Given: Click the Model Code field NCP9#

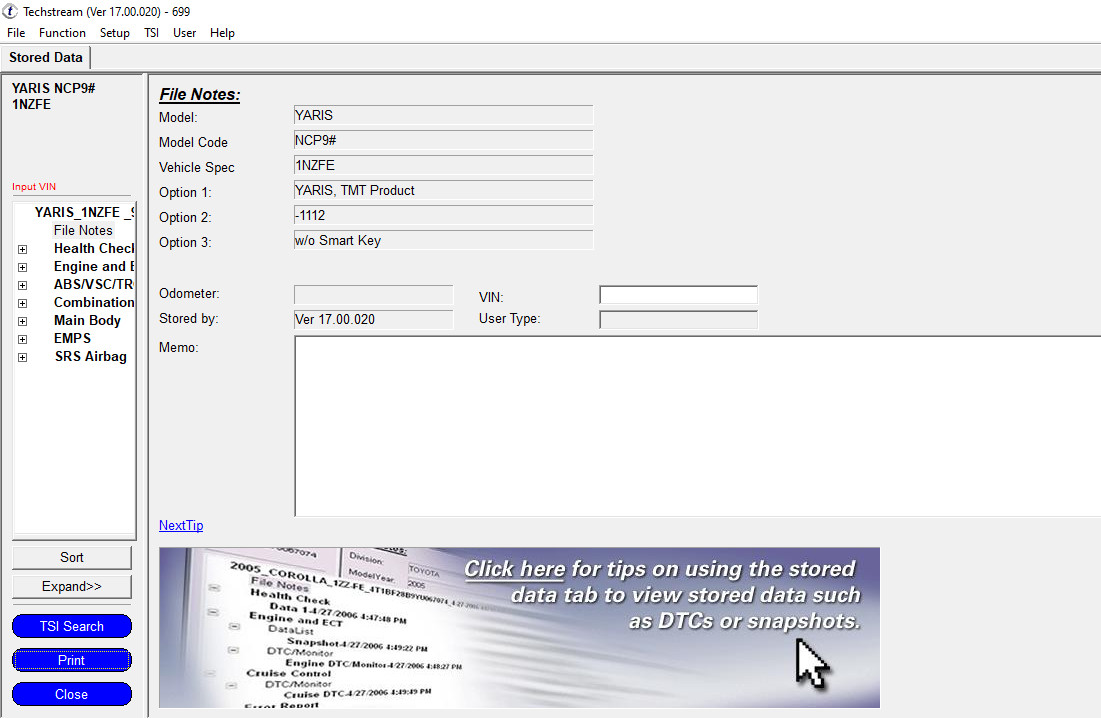Looking at the screenshot, I should coord(443,140).
